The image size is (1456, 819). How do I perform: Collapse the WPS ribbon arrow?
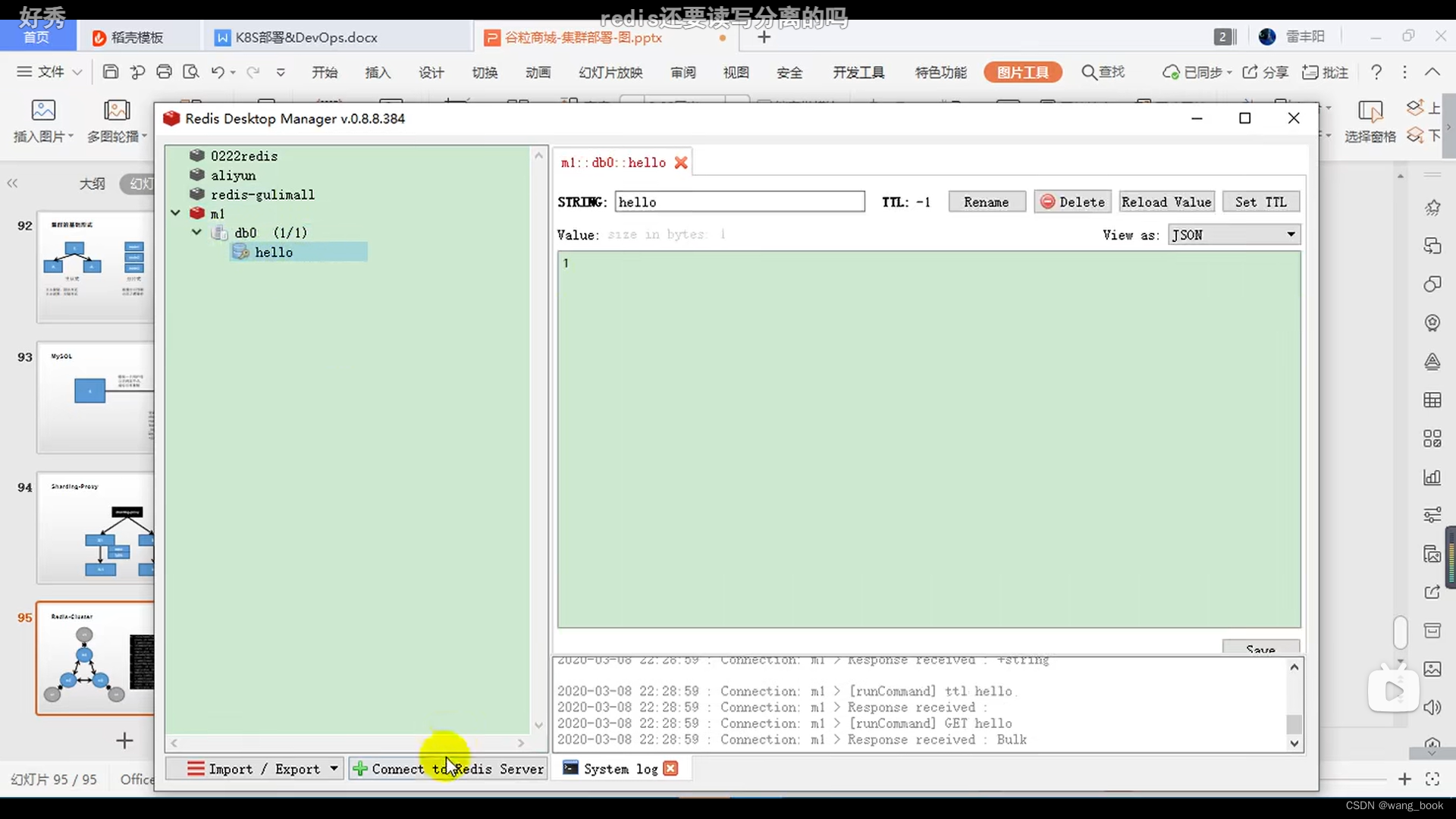[x=1432, y=72]
